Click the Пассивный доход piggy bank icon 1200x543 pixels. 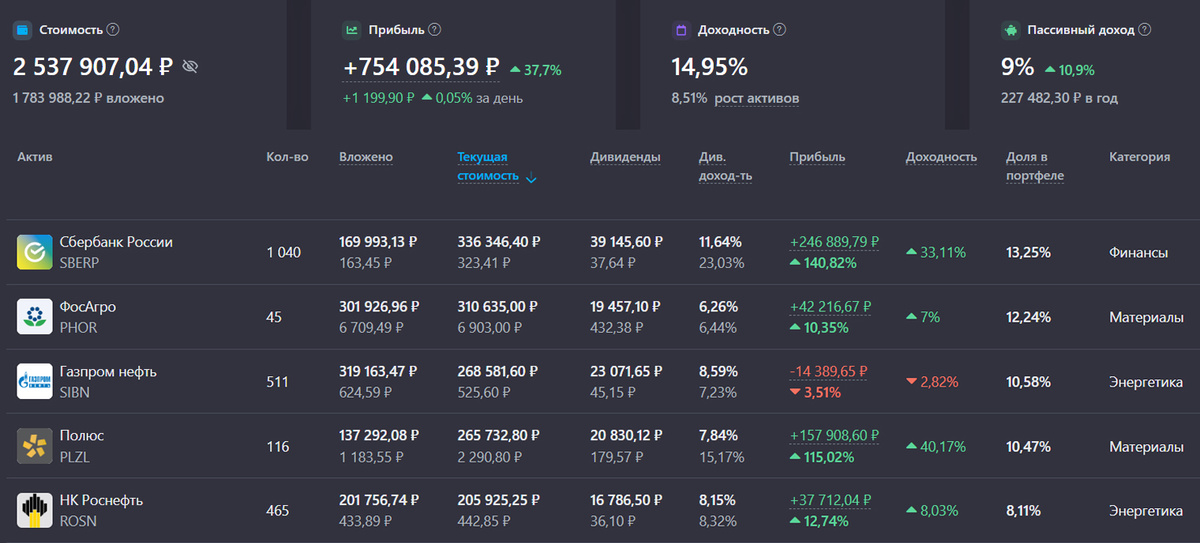[1011, 30]
